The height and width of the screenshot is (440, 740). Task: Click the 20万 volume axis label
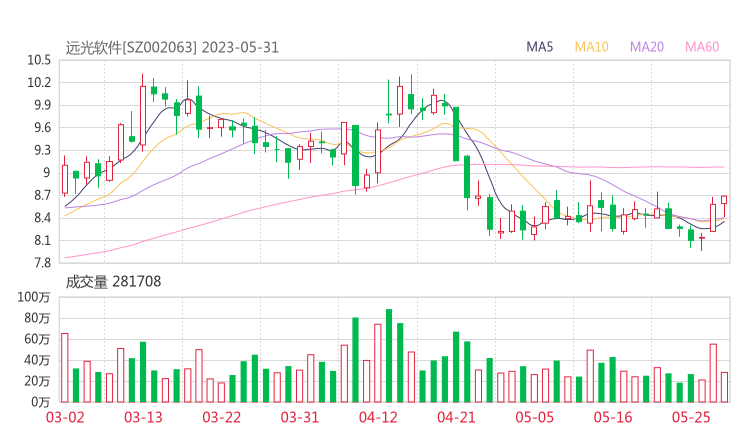pyautogui.click(x=37, y=381)
